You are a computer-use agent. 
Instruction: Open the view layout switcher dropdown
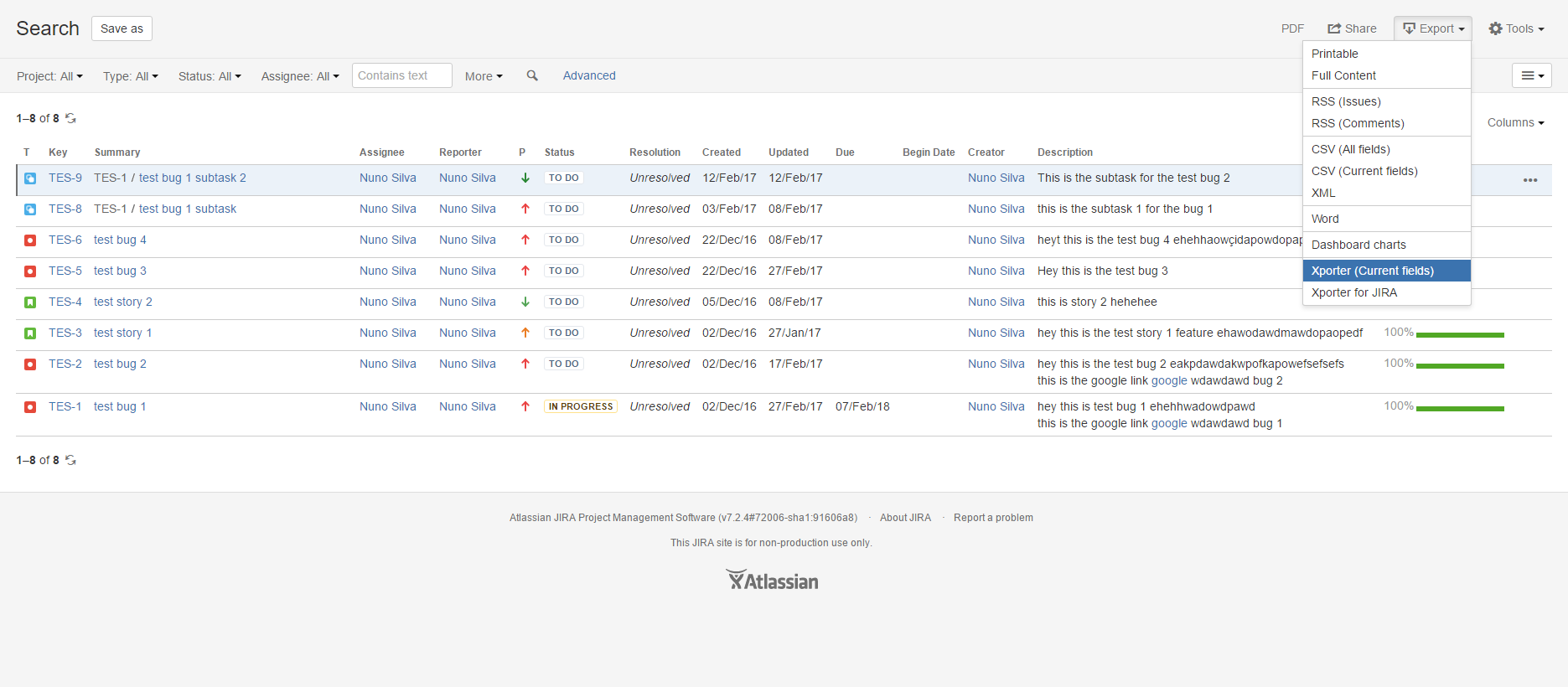click(1531, 75)
